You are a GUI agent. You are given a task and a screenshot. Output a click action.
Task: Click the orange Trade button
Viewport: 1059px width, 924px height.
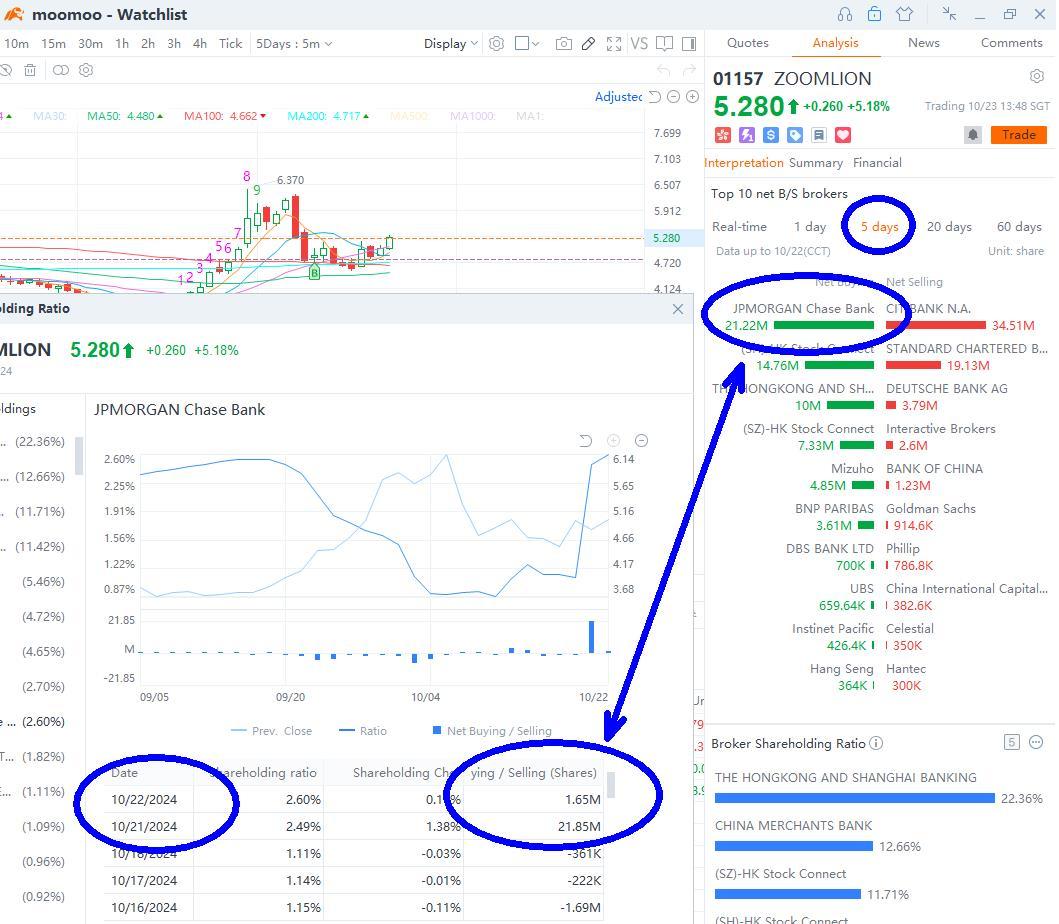tap(1018, 135)
